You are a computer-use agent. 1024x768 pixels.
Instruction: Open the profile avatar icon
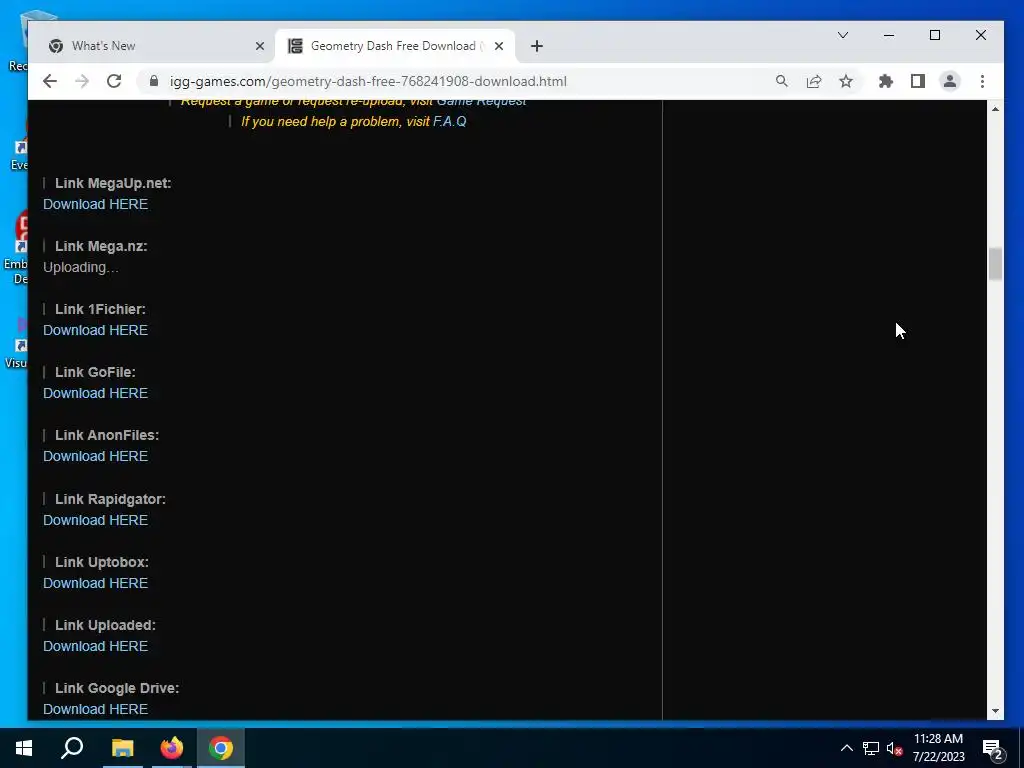tap(950, 81)
